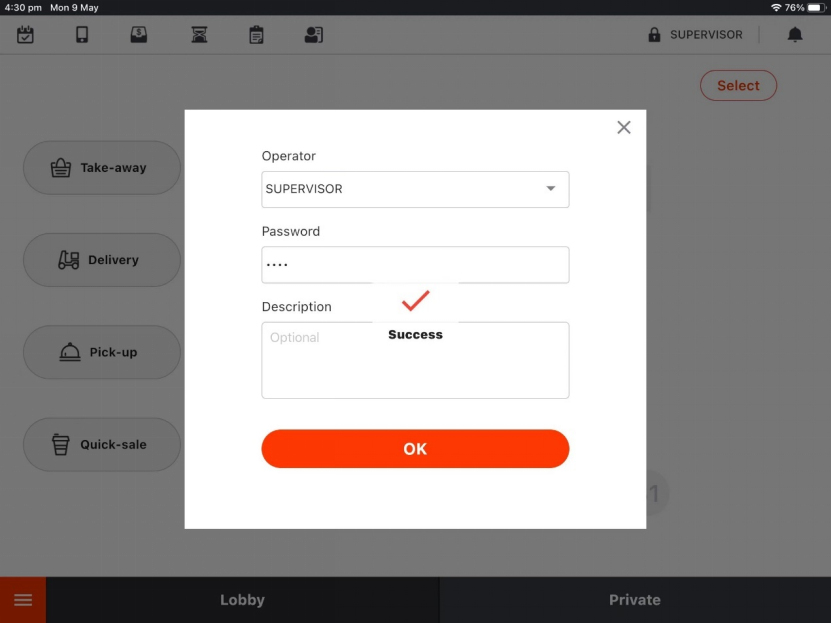Open the calendar reservations icon
This screenshot has width=831, height=623.
coord(25,35)
